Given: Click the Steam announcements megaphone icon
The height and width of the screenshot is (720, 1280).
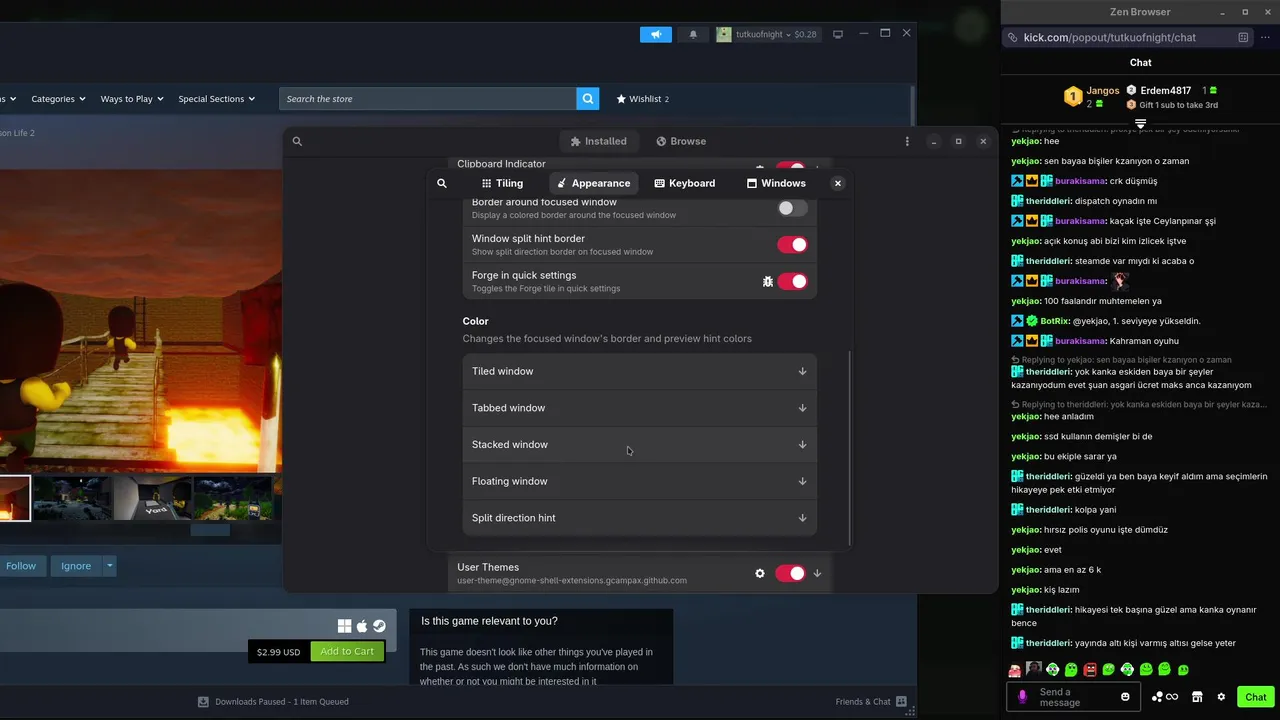Looking at the screenshot, I should [656, 34].
